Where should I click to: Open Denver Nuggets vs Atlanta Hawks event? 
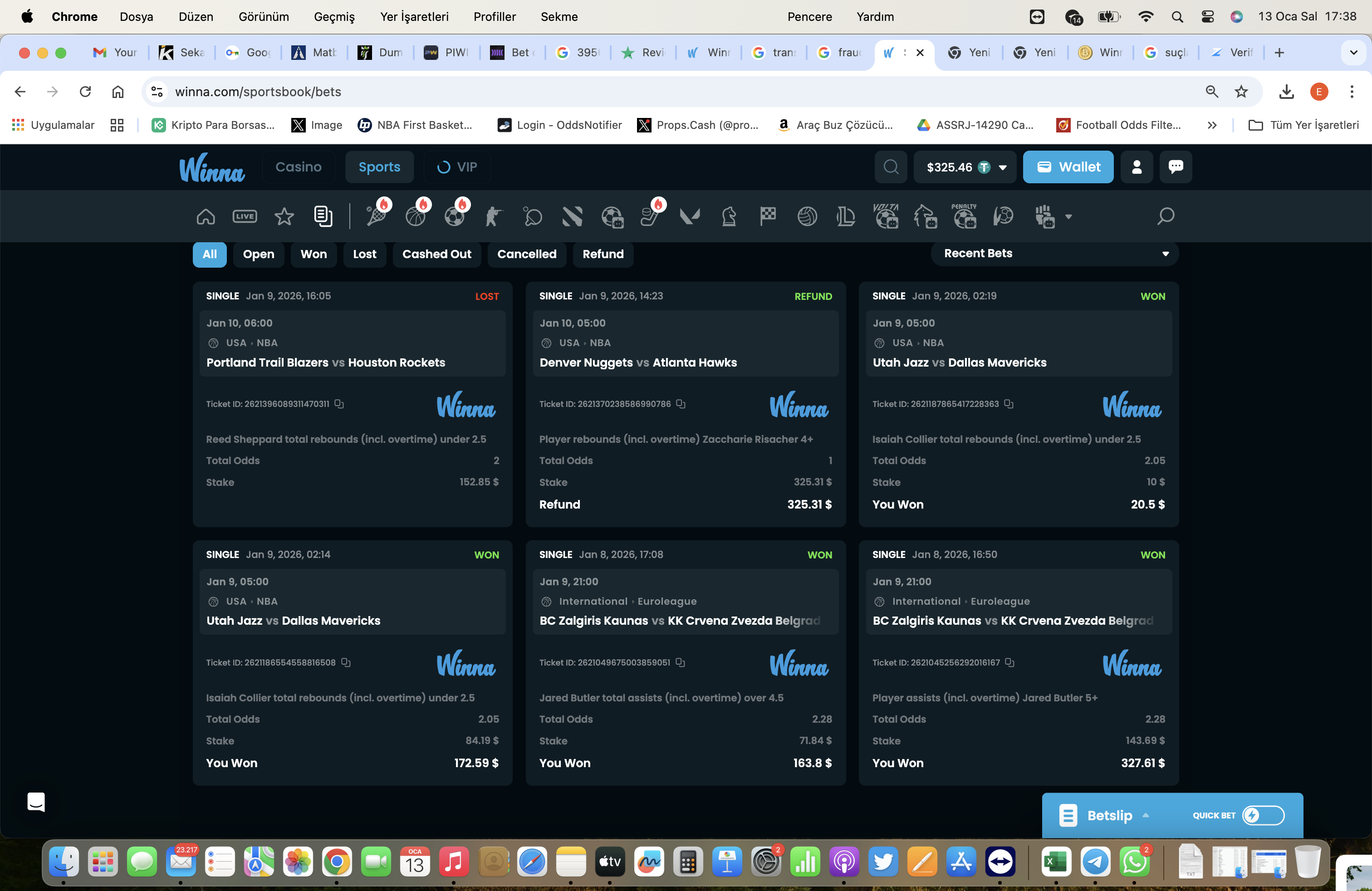point(638,362)
